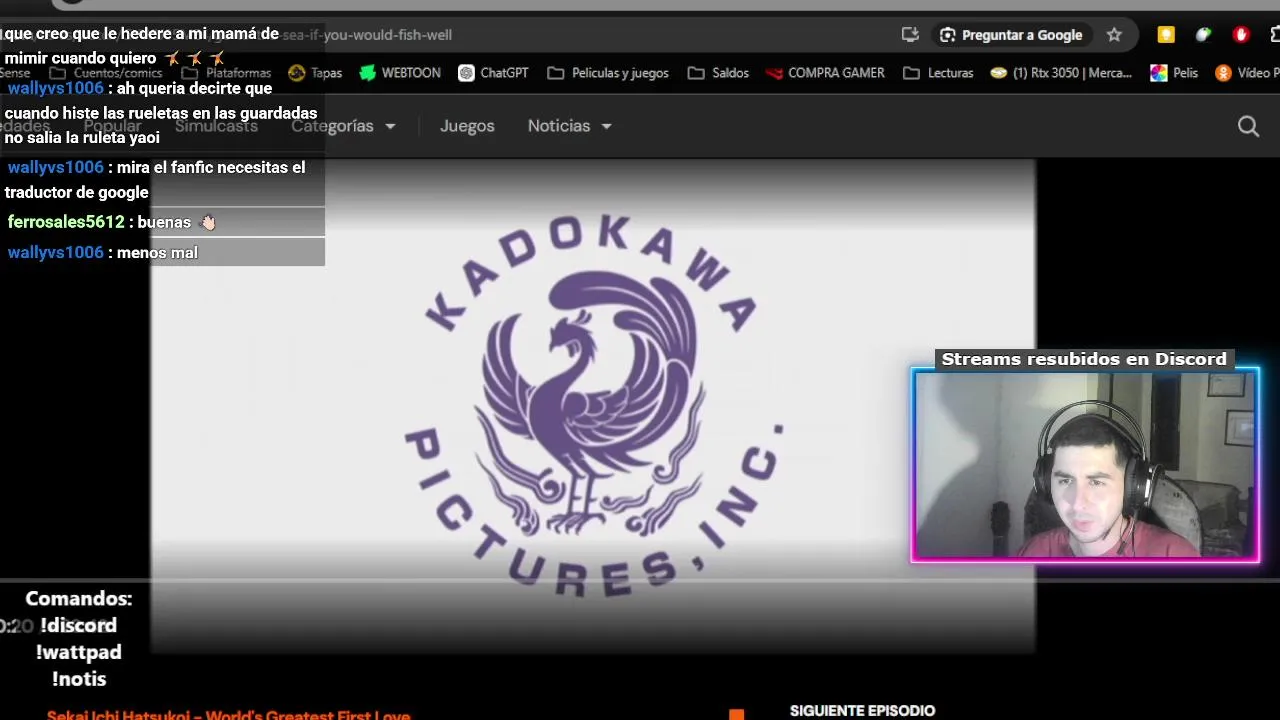Open the Pelis bookmark

(1174, 73)
